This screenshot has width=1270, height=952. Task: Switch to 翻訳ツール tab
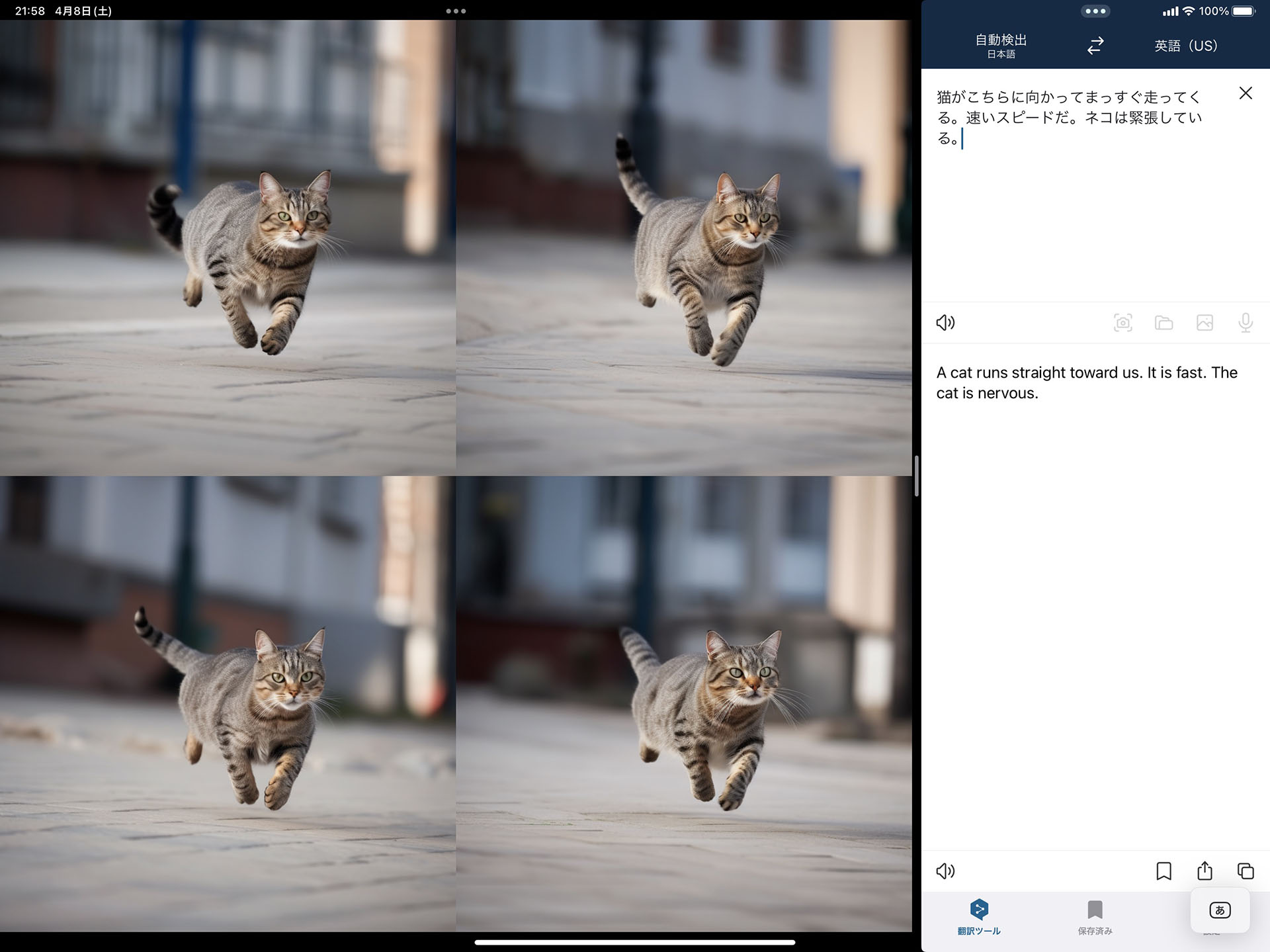(x=979, y=917)
